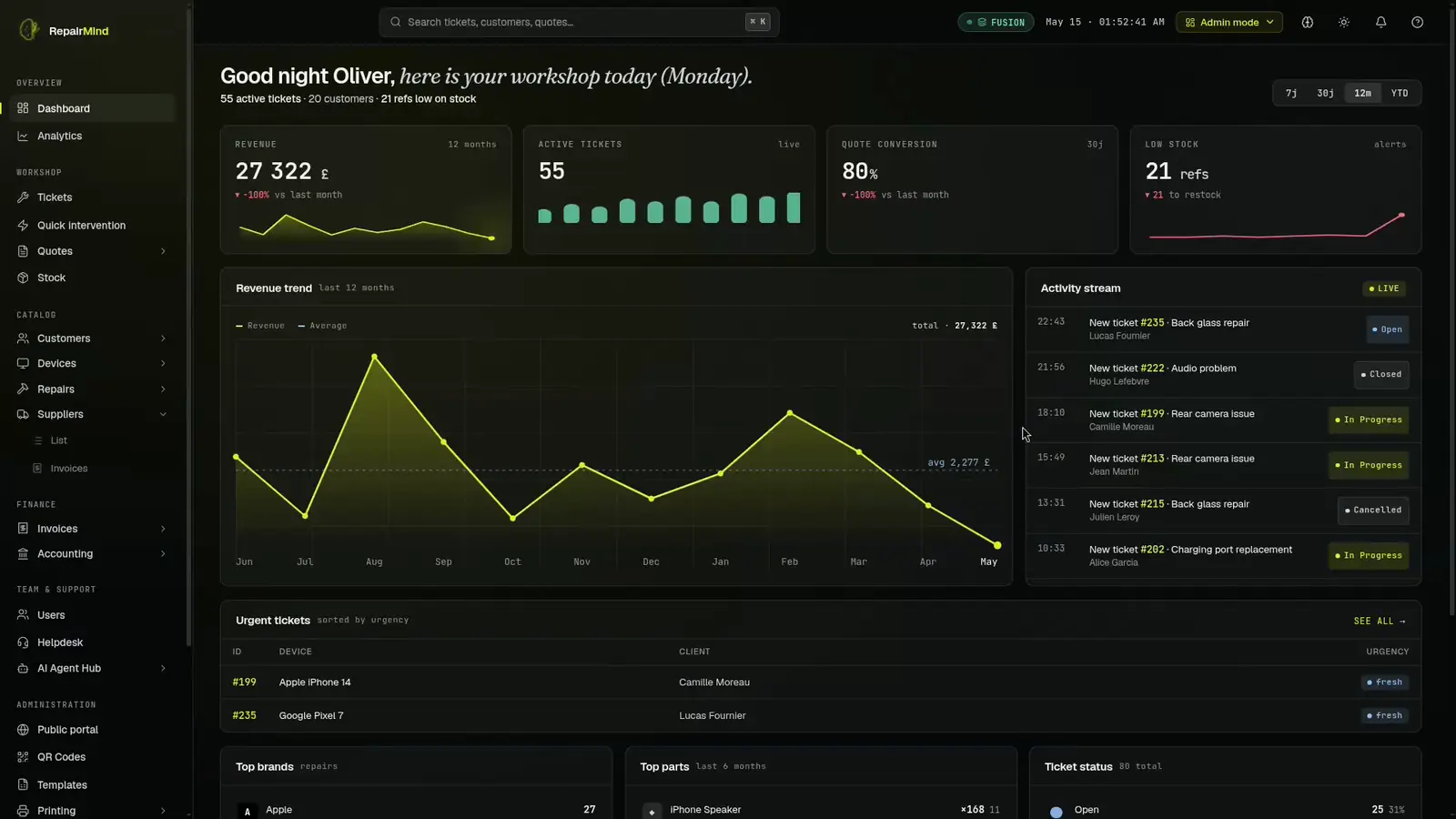Viewport: 1456px width, 819px height.
Task: Click the Stock box icon
Action: [23, 278]
